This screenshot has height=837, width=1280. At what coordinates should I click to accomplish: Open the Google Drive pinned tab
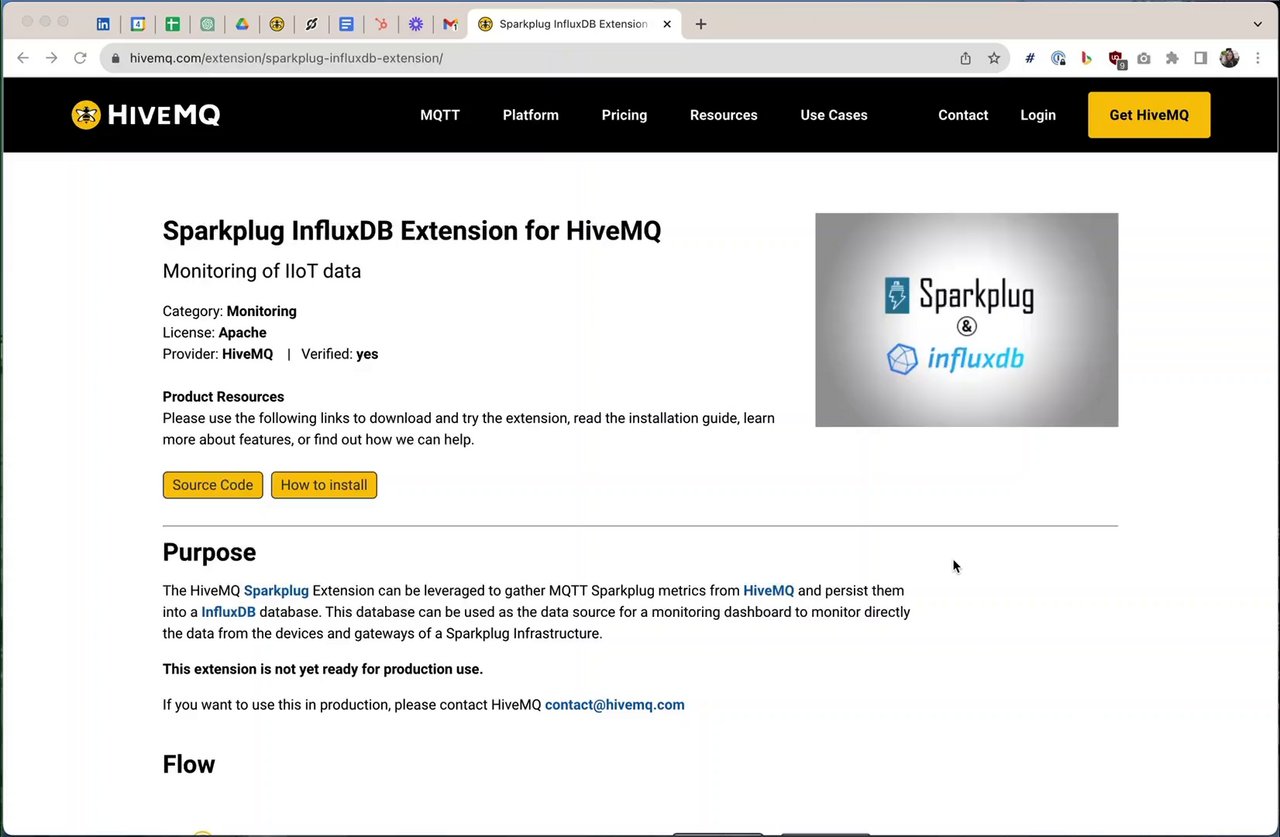[x=242, y=24]
